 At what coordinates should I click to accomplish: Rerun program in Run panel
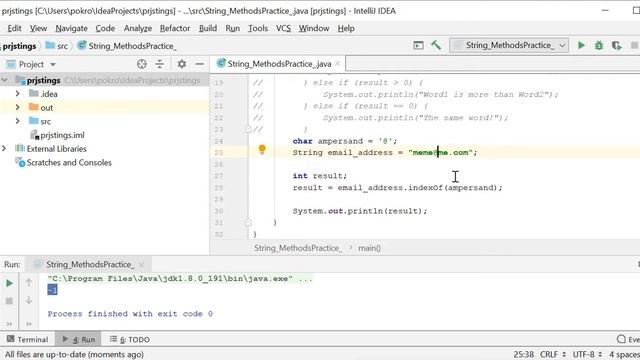(x=9, y=283)
